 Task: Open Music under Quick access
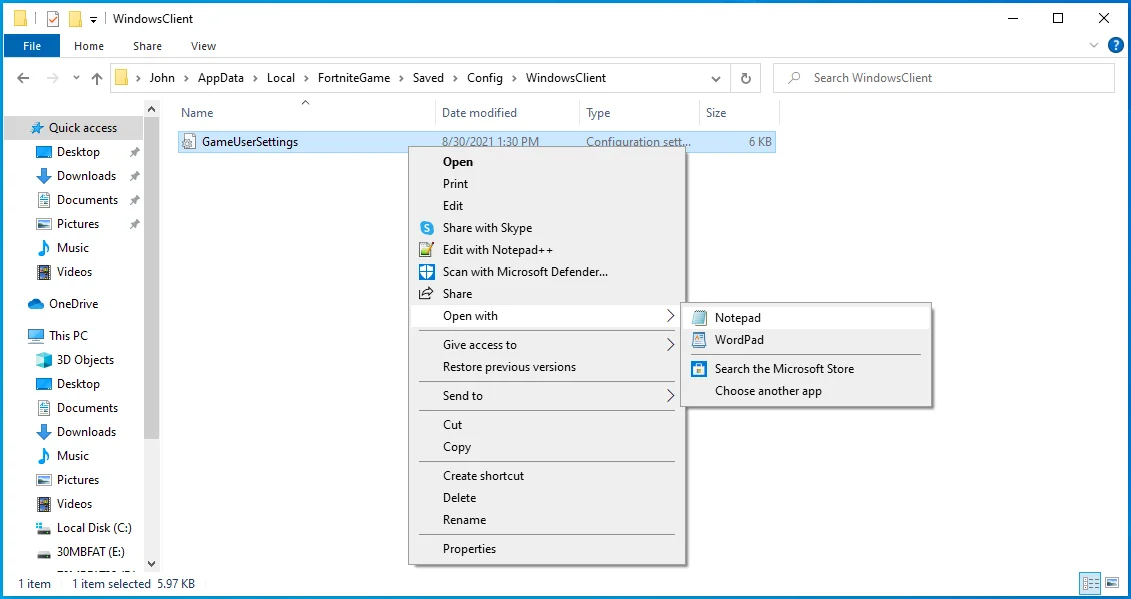pyautogui.click(x=73, y=248)
